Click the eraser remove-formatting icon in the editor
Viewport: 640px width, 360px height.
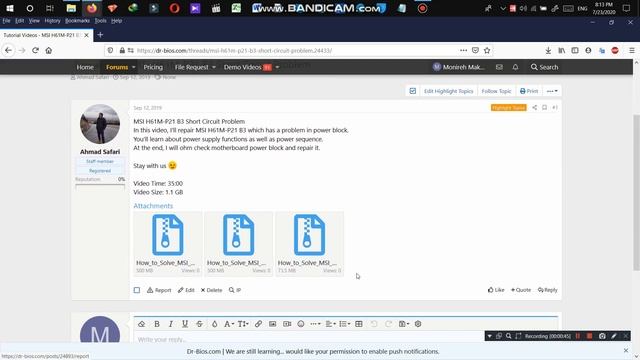pyautogui.click(x=142, y=324)
